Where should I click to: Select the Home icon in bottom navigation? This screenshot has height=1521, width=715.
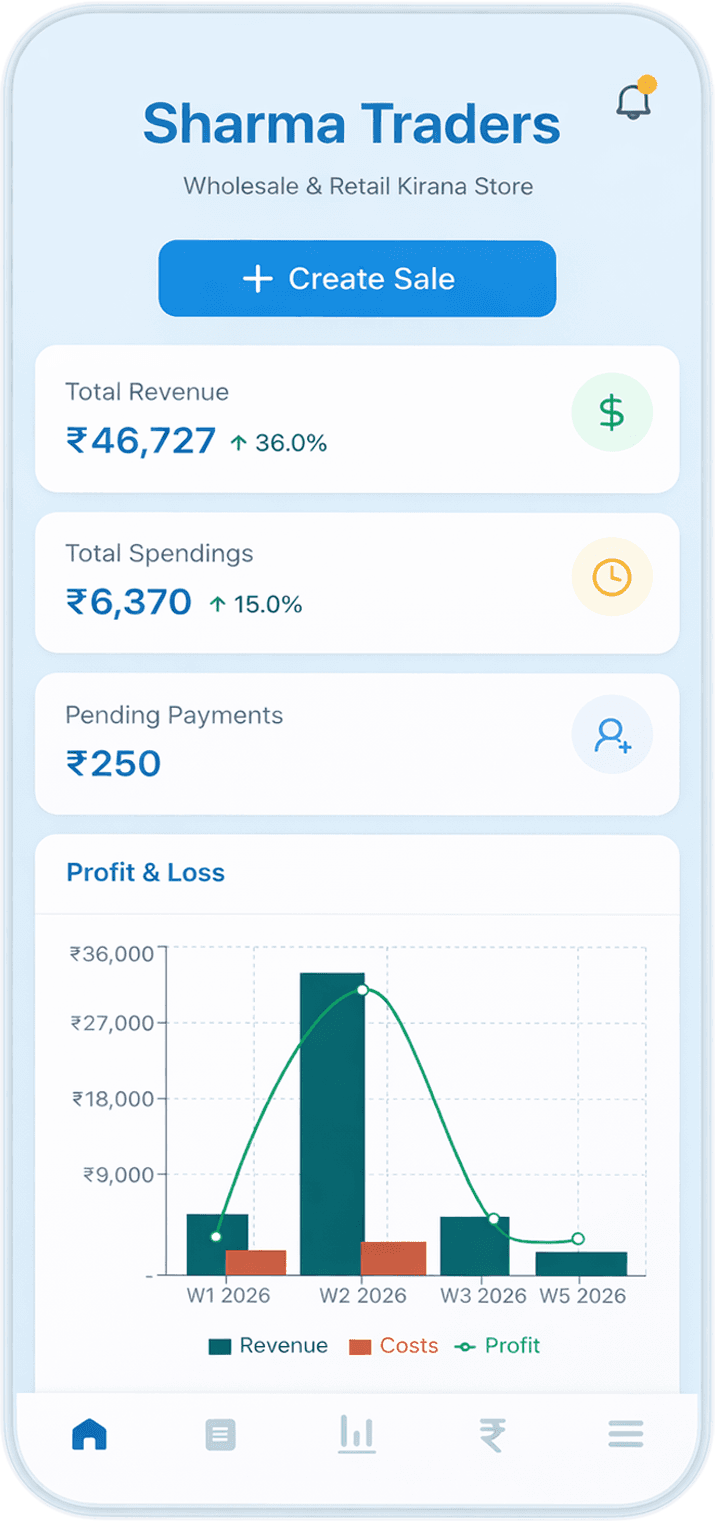coord(89,1434)
